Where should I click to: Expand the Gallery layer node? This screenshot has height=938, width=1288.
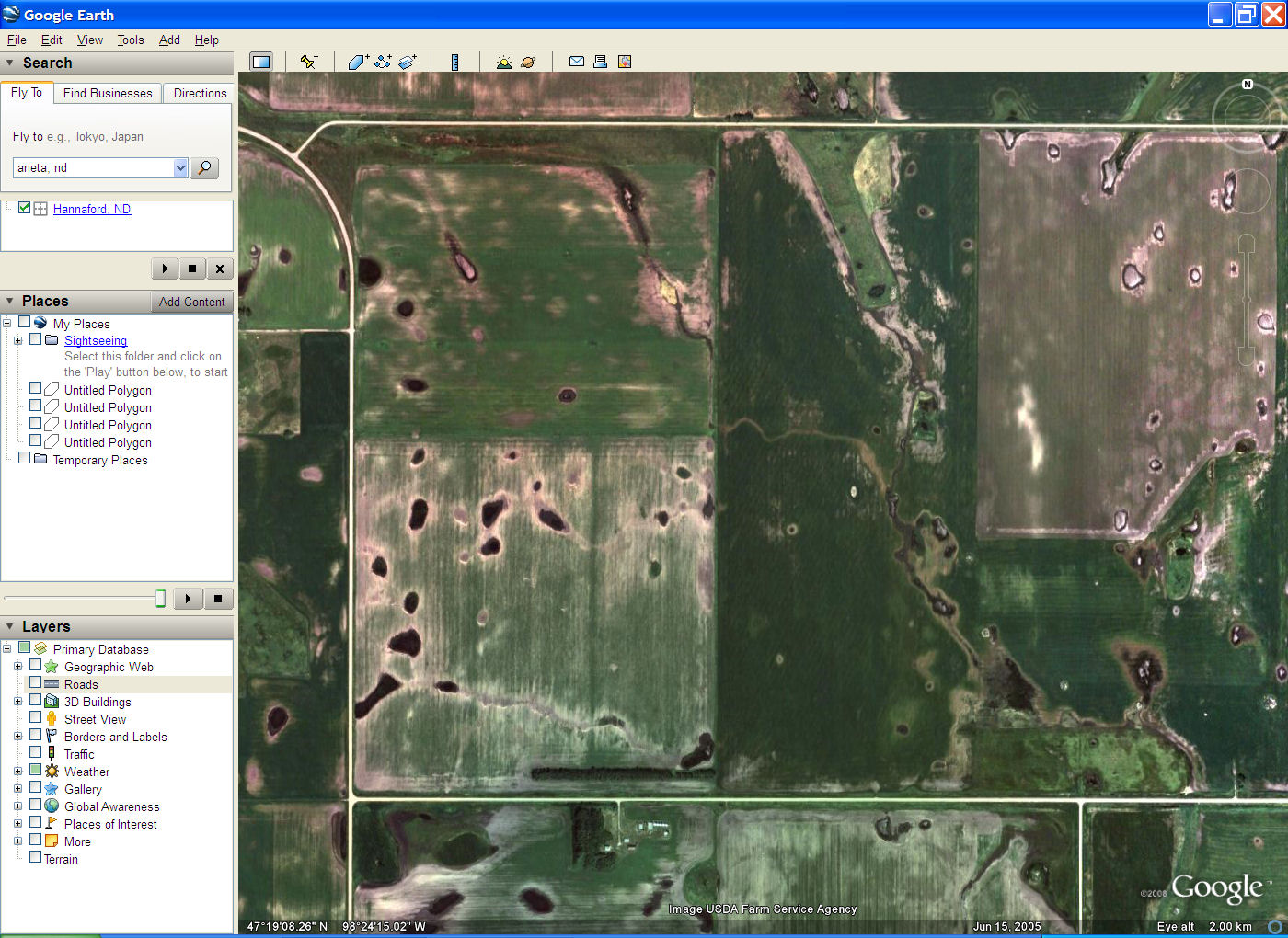click(17, 788)
